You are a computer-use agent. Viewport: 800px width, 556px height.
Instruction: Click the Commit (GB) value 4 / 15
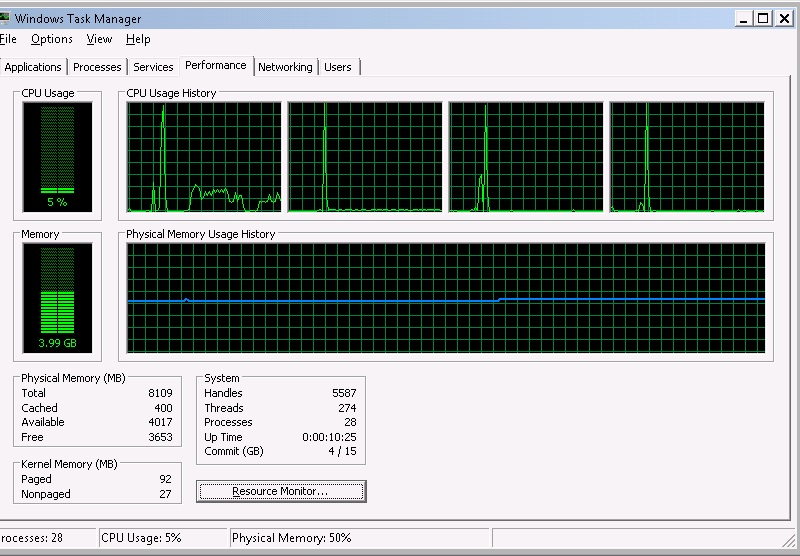point(342,451)
